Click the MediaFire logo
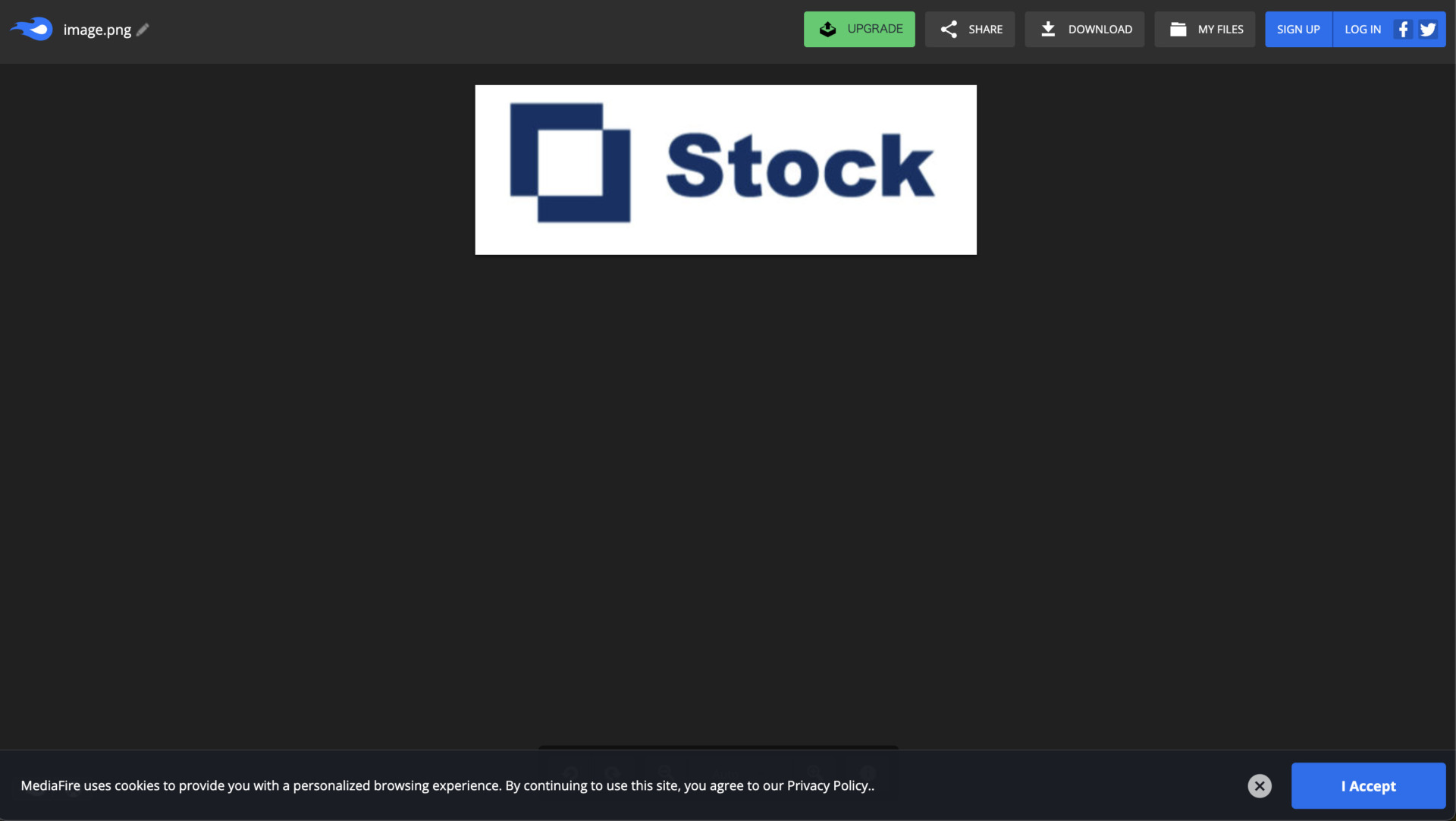Screen dimensions: 1456x821 tap(30, 29)
